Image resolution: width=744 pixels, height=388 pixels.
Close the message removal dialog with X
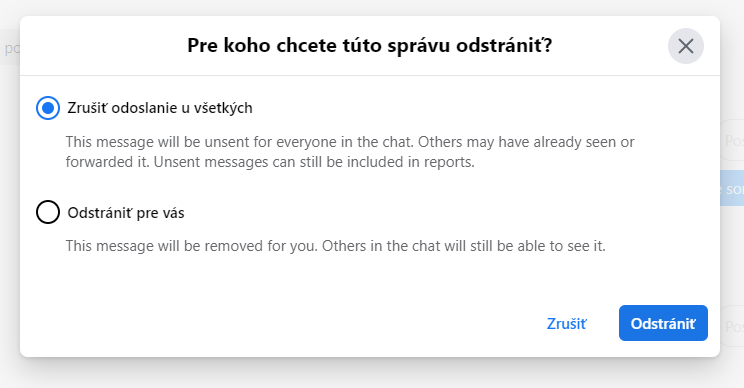(686, 46)
